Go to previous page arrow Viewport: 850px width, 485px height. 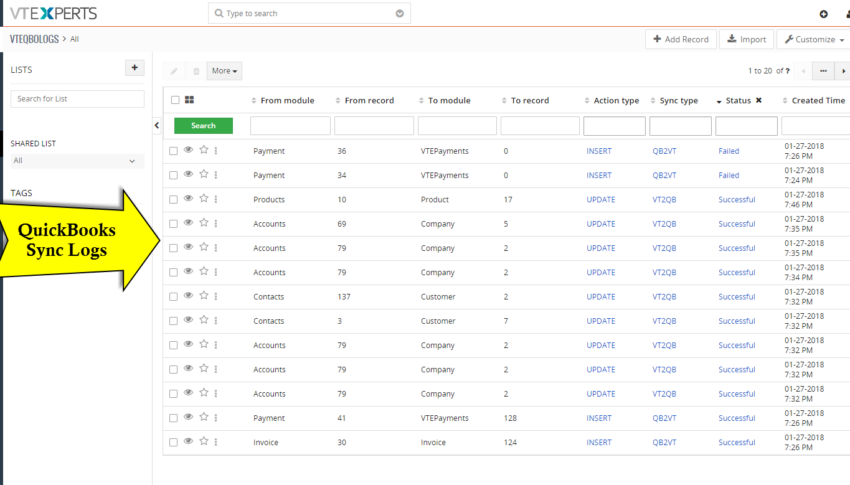tap(803, 71)
